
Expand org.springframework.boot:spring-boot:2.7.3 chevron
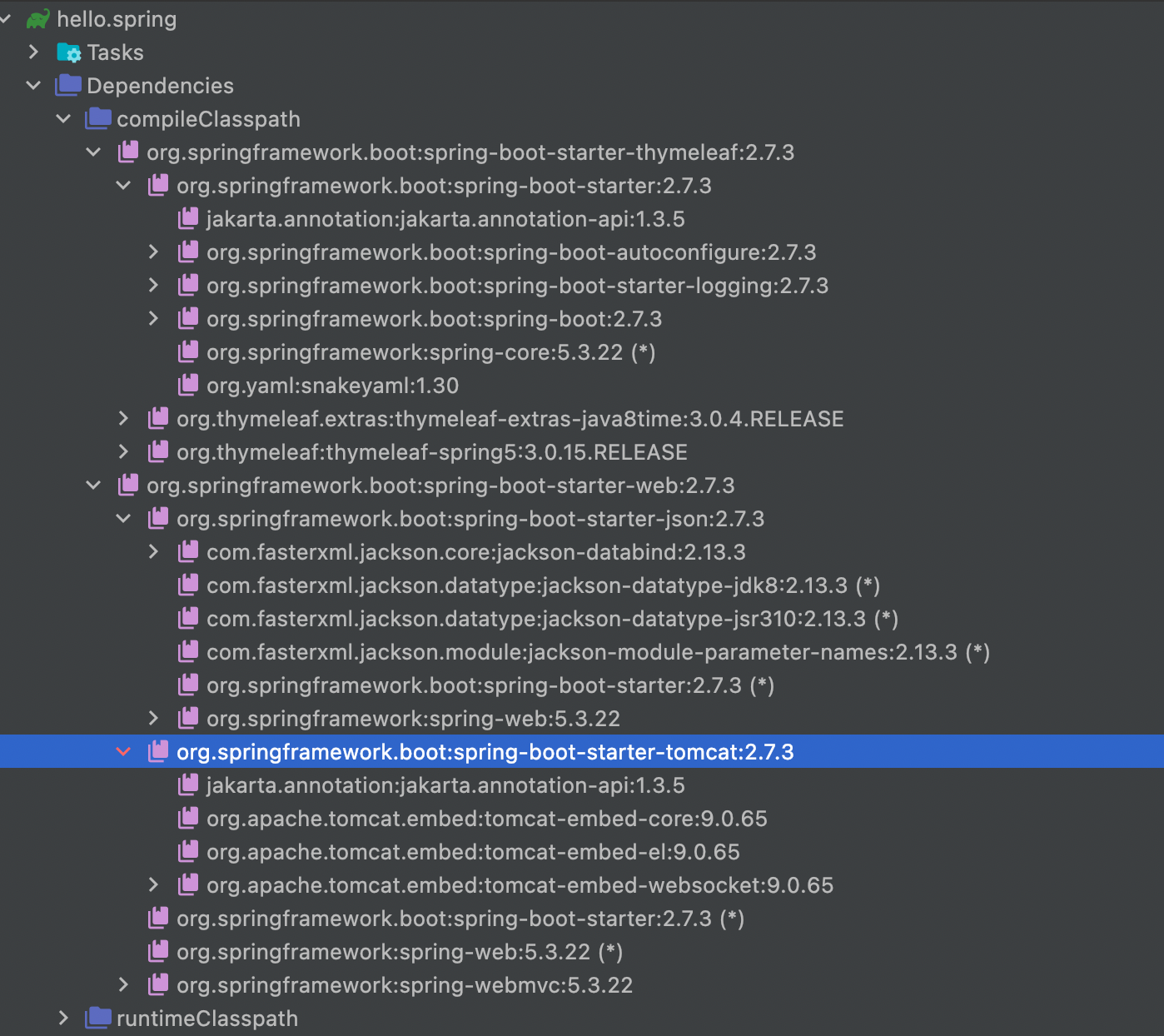(x=153, y=318)
